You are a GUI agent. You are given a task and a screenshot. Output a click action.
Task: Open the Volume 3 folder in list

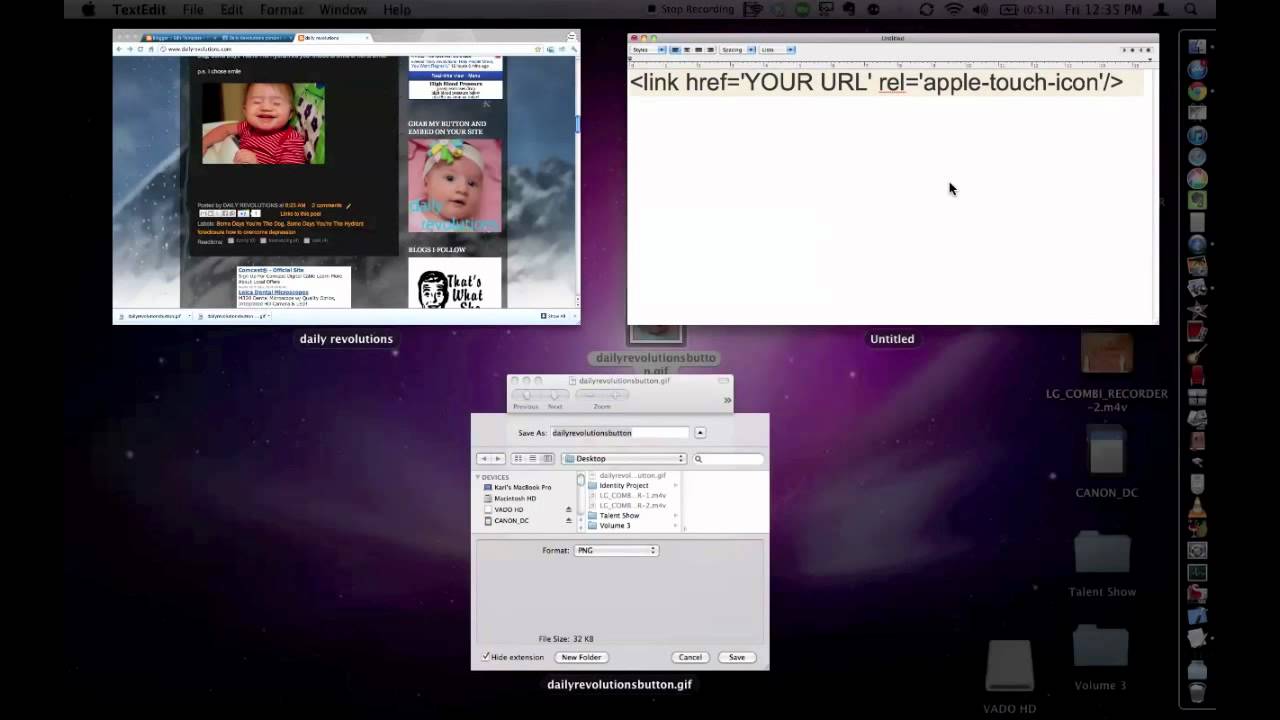click(x=615, y=525)
